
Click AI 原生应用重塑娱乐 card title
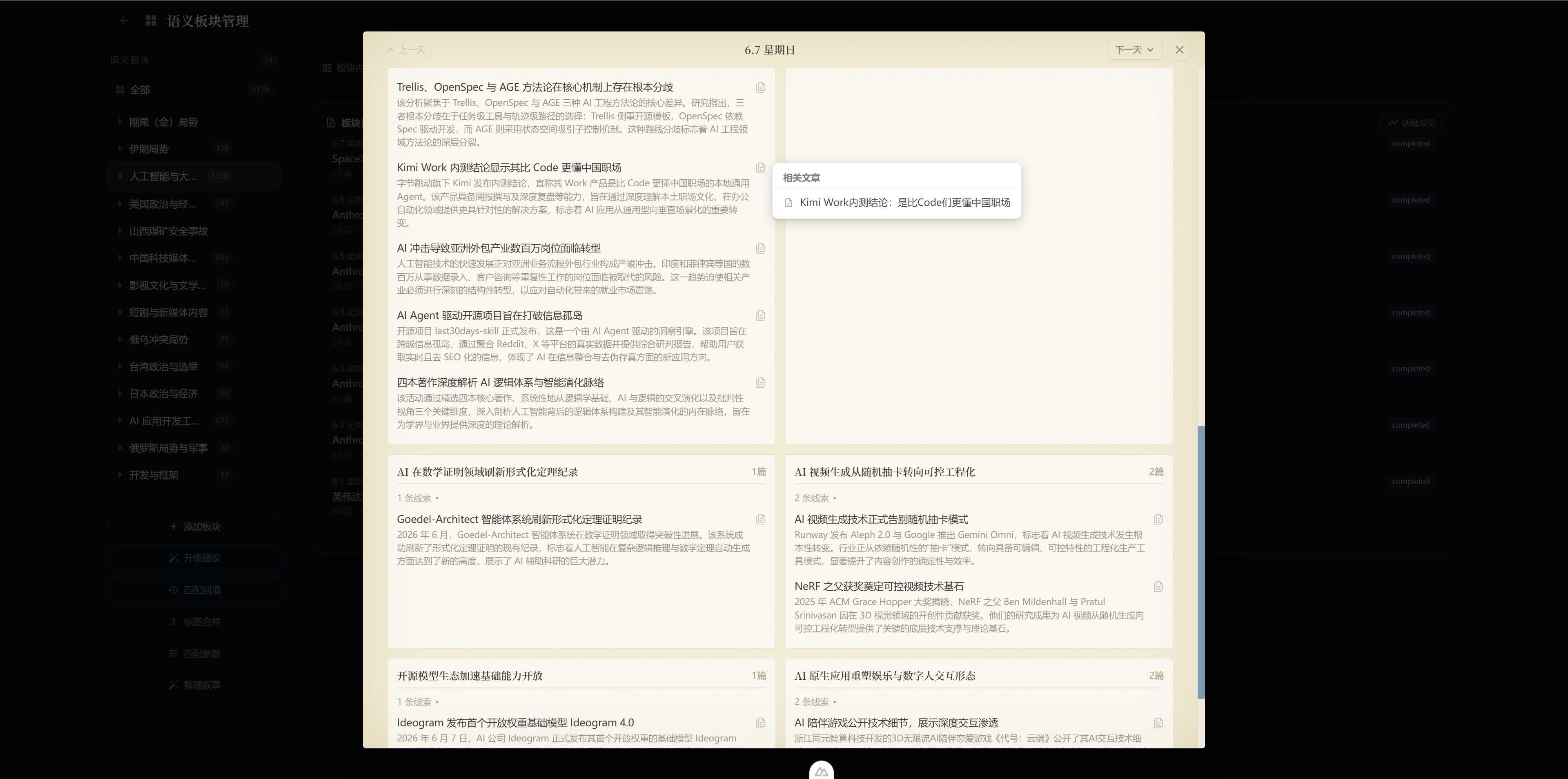pyautogui.click(x=884, y=676)
